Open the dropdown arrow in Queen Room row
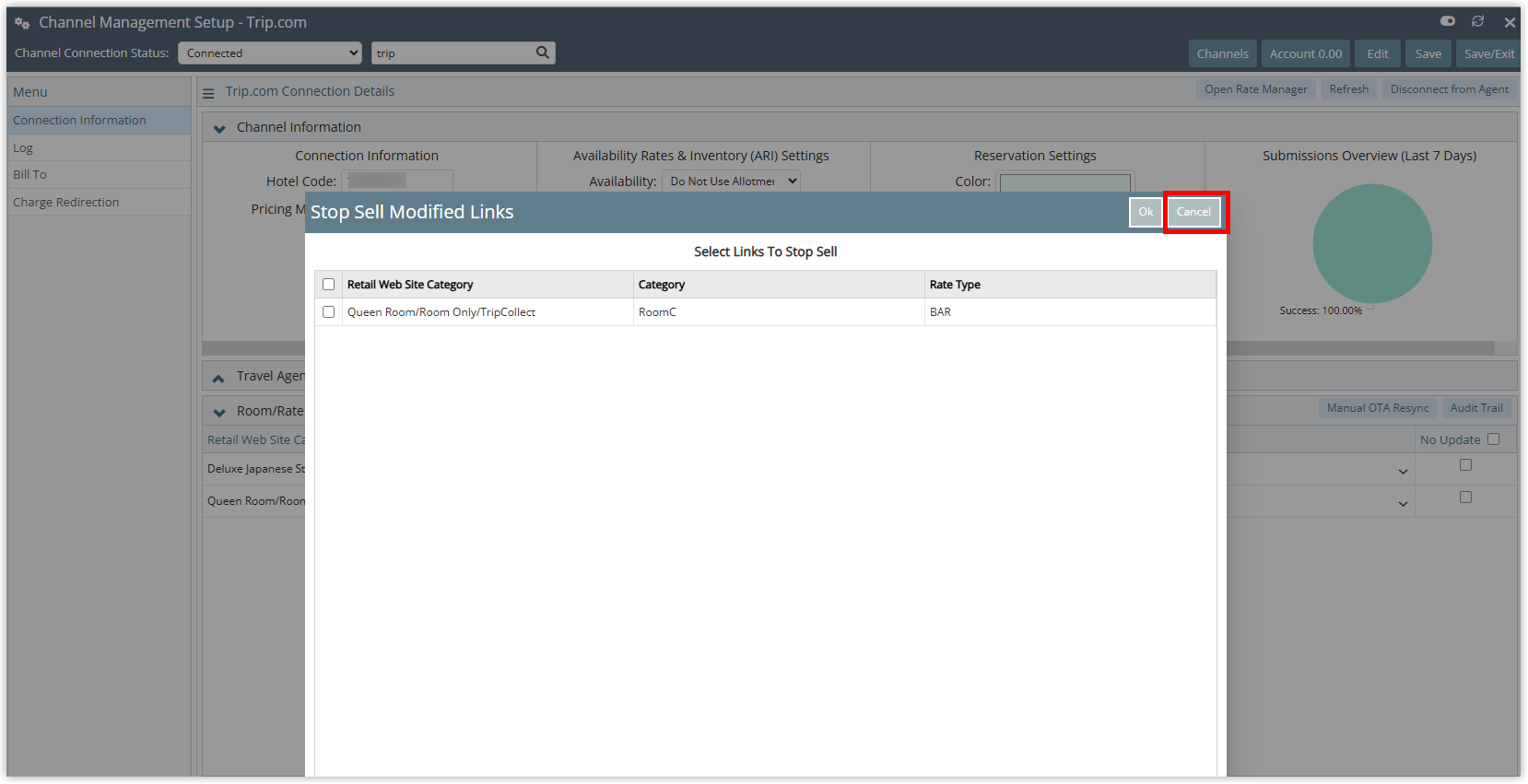Image resolution: width=1528 pixels, height=784 pixels. pyautogui.click(x=1403, y=504)
